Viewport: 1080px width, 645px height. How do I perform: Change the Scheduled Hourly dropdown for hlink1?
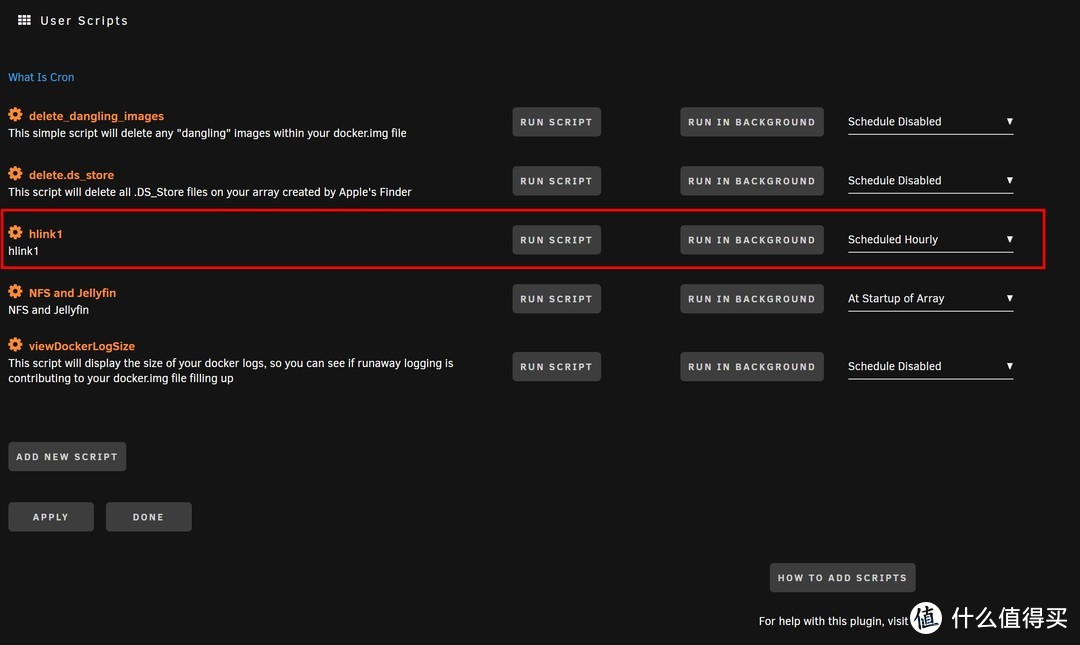(930, 240)
